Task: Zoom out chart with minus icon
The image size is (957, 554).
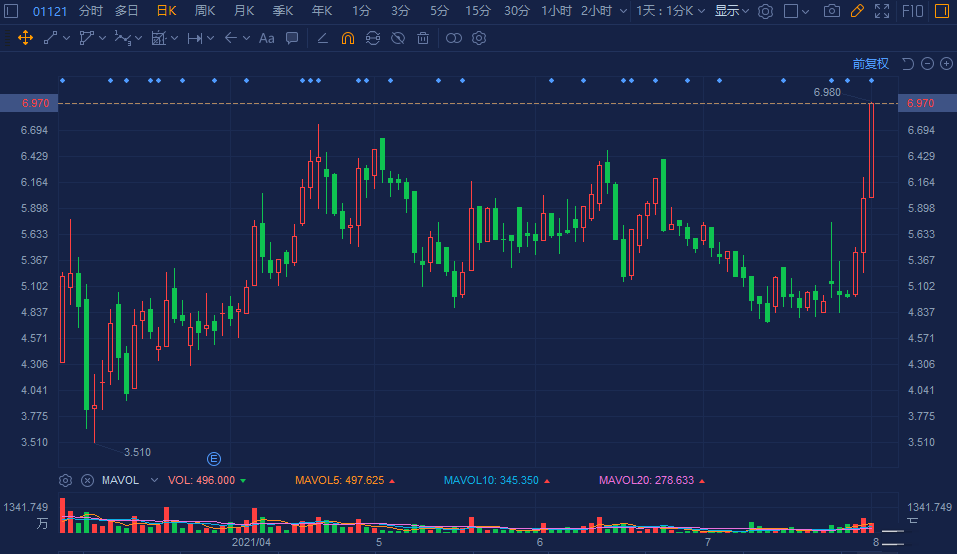Action: click(x=927, y=63)
